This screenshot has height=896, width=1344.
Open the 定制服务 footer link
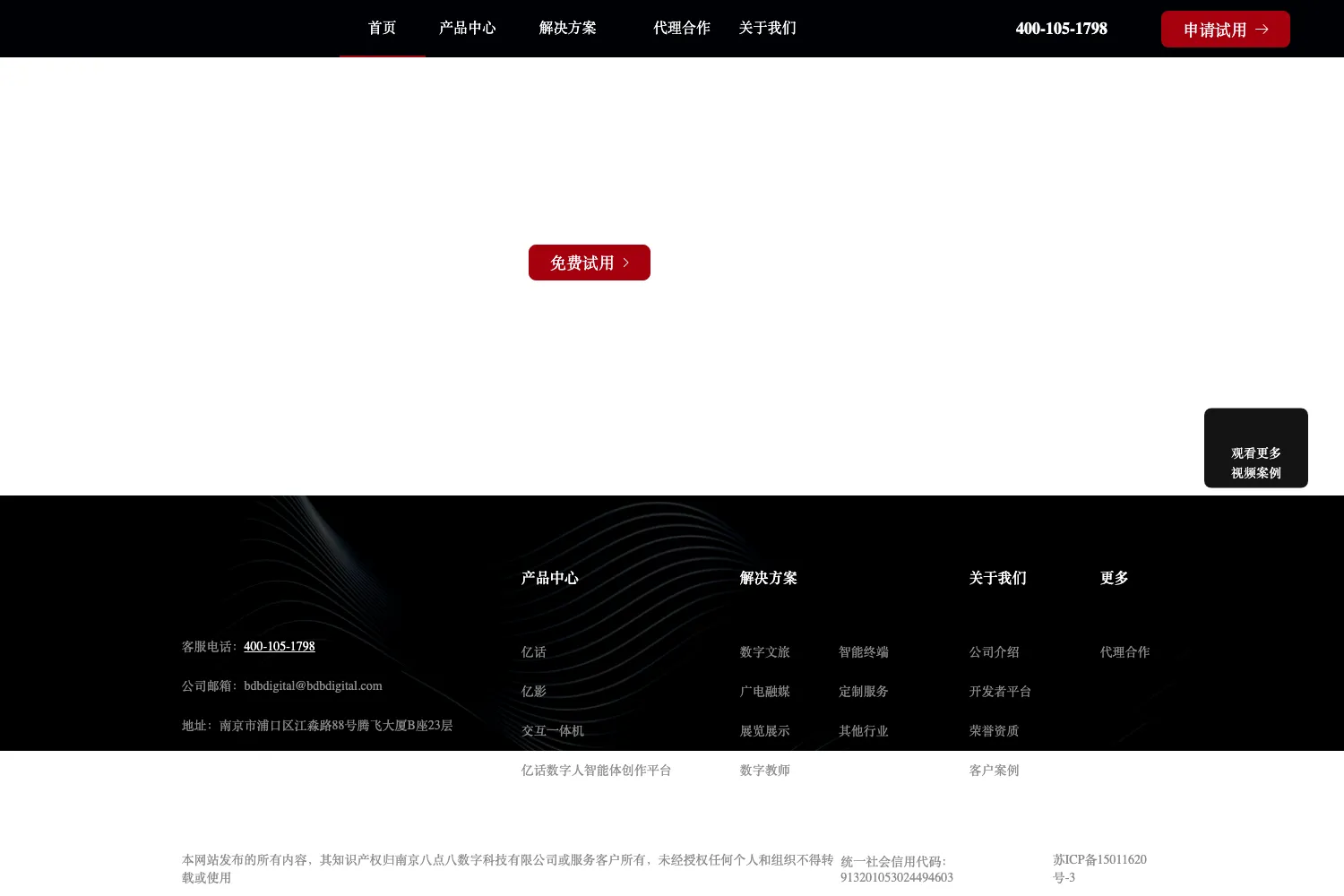tap(864, 692)
